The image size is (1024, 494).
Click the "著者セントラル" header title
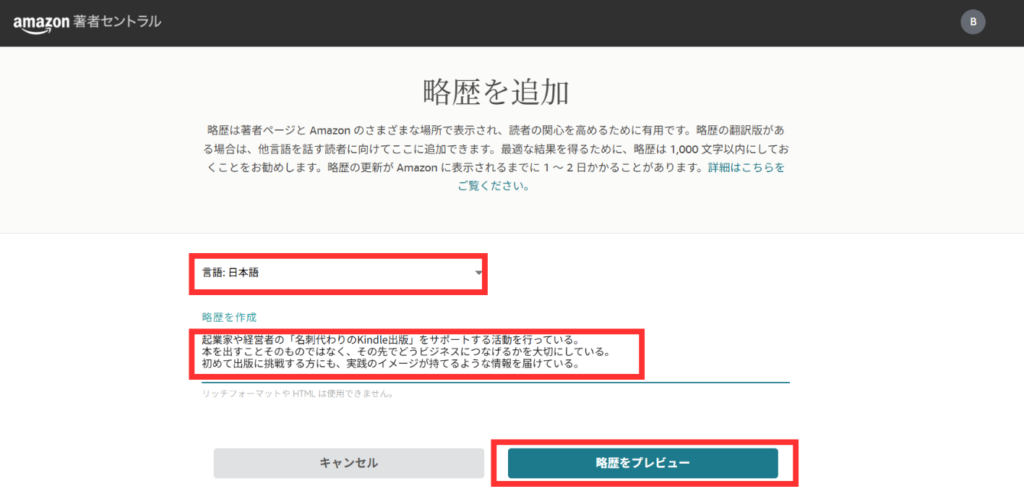[x=117, y=22]
